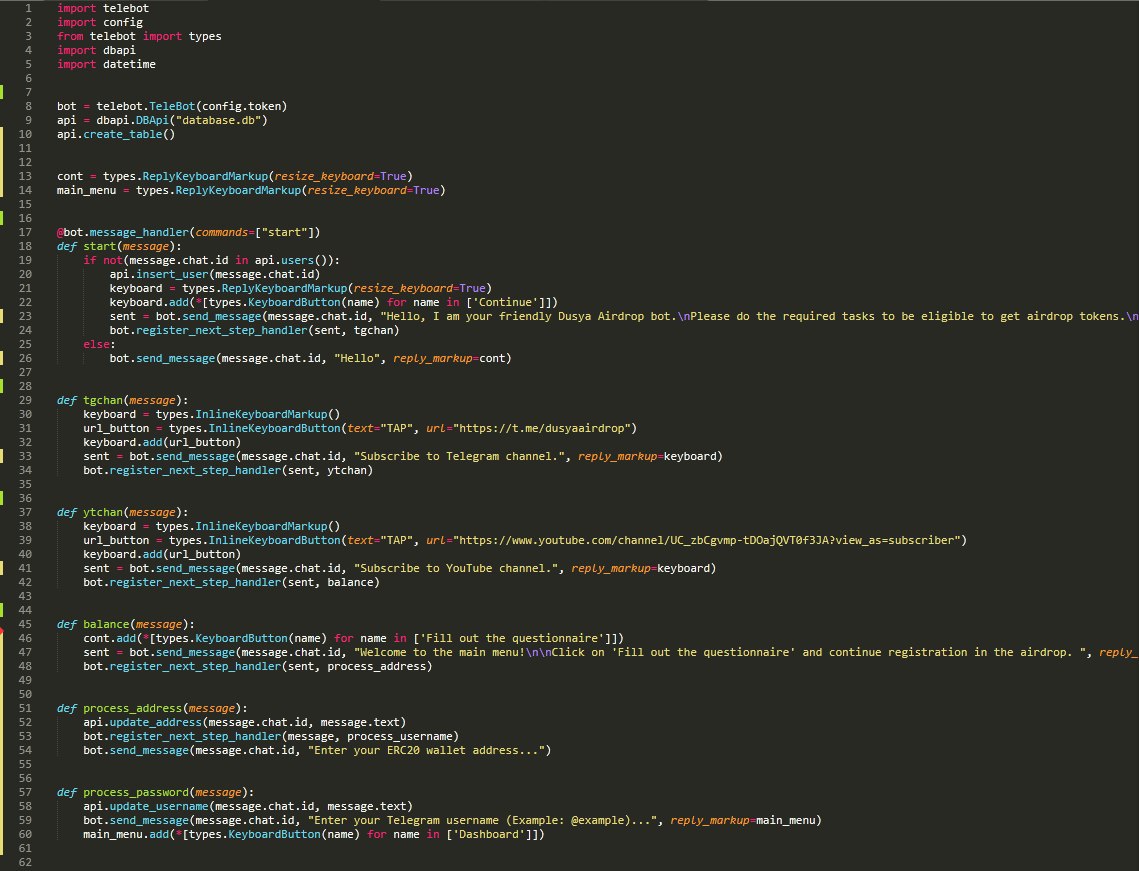
Task: Click the "database.db" string literal
Action: [x=217, y=120]
